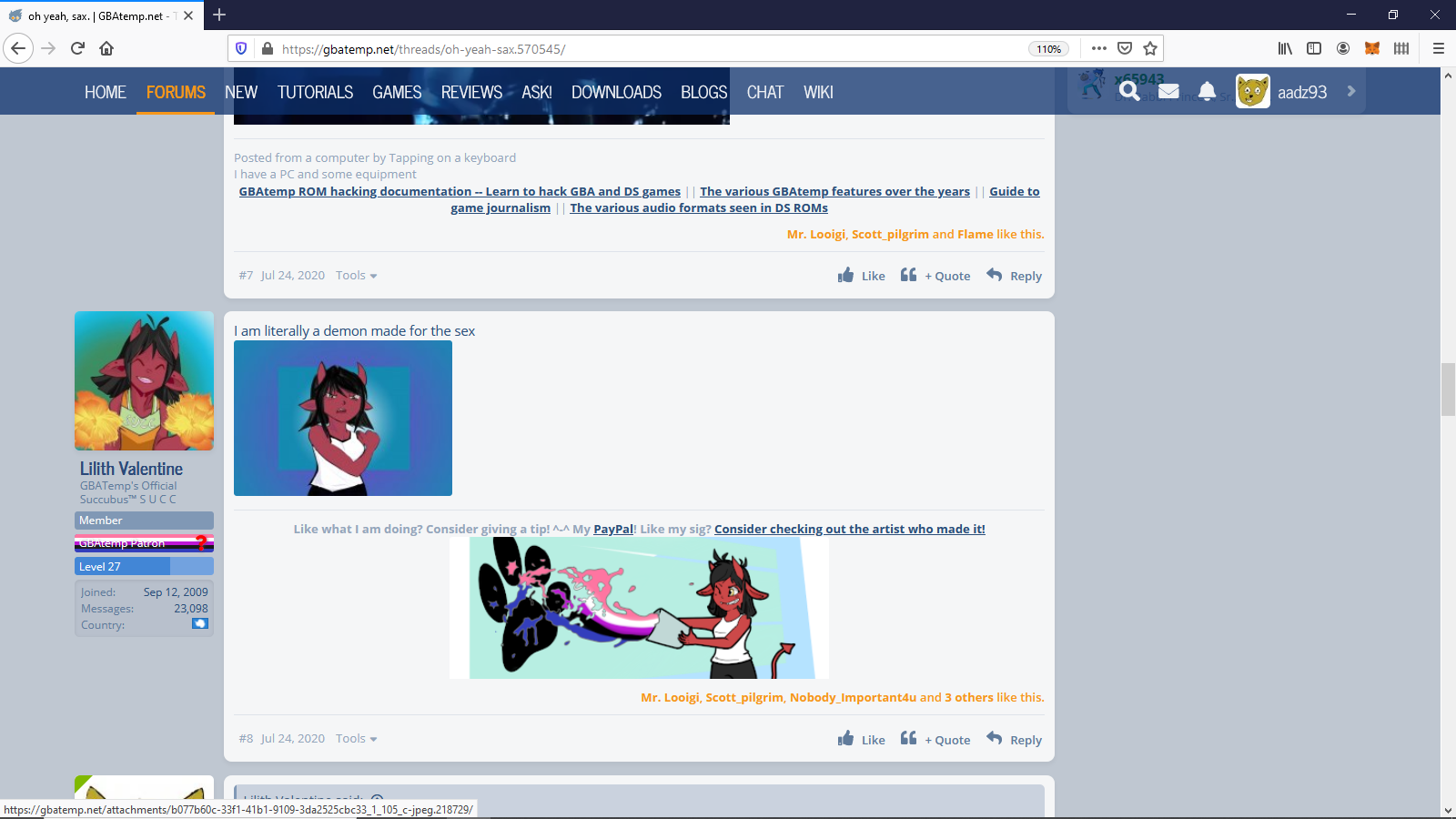Open 'The various audio formats' link
This screenshot has height=819, width=1456.
tap(699, 207)
